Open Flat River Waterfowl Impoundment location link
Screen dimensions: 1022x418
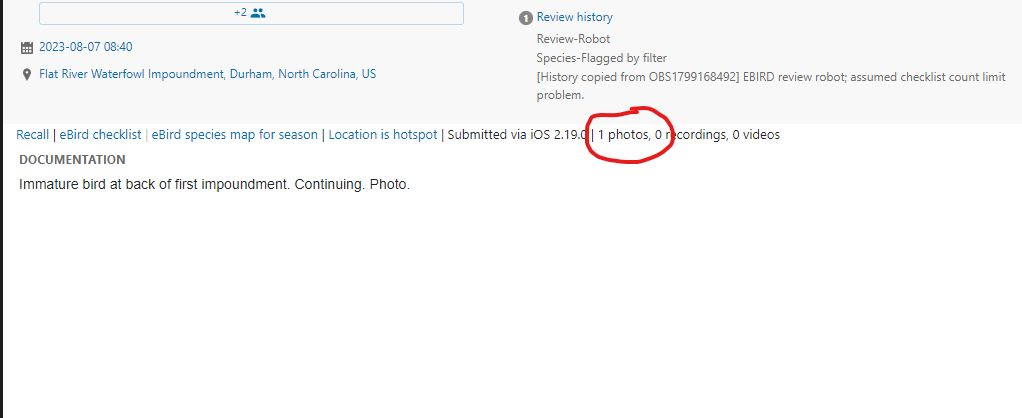point(207,74)
